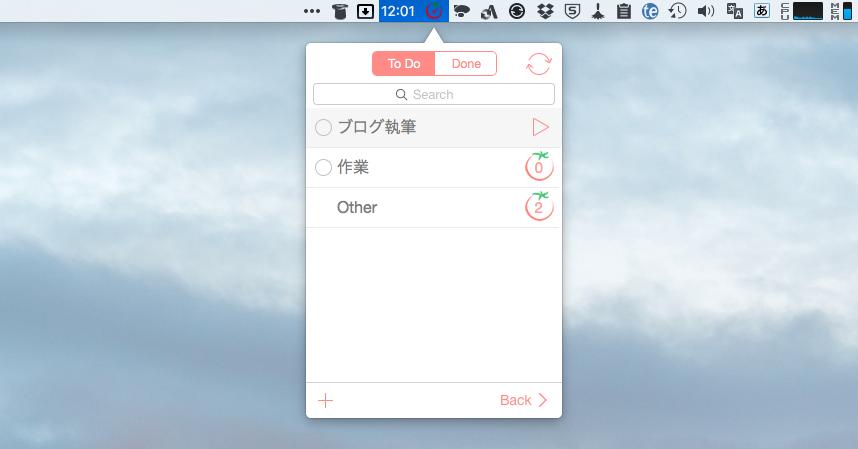Add a new task with plus icon
Viewport: 858px width, 449px height.
coord(325,400)
